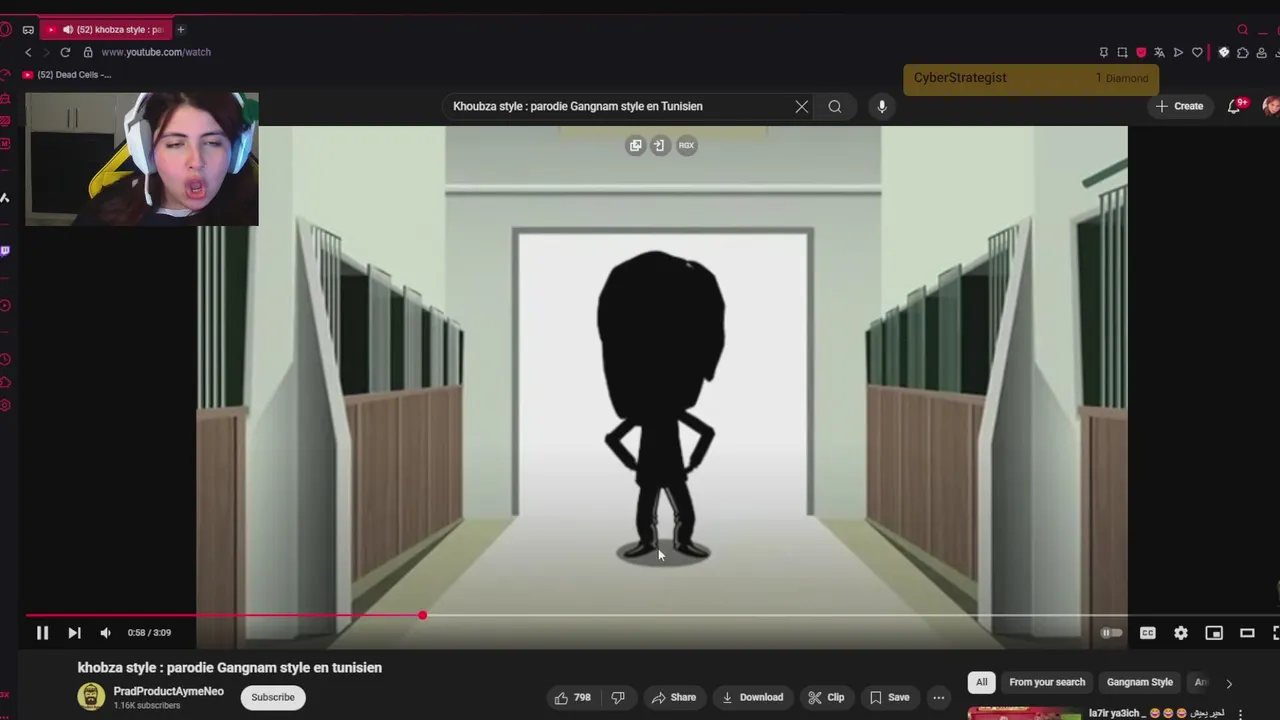Reload the current page
This screenshot has height=720, width=1280.
[65, 52]
